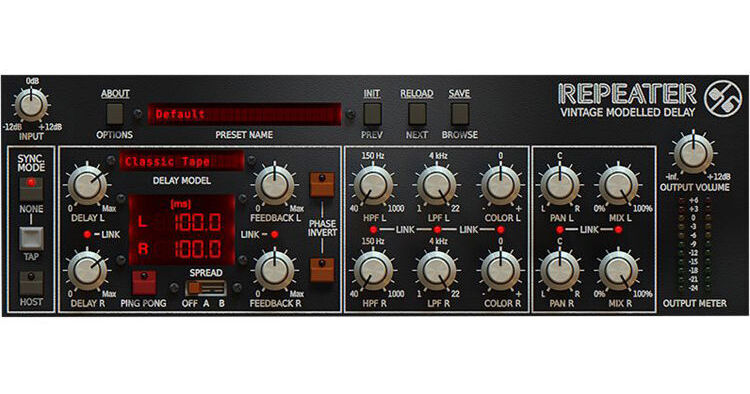This screenshot has width=750, height=394.
Task: Select sync mode None button
Action: (x=31, y=189)
